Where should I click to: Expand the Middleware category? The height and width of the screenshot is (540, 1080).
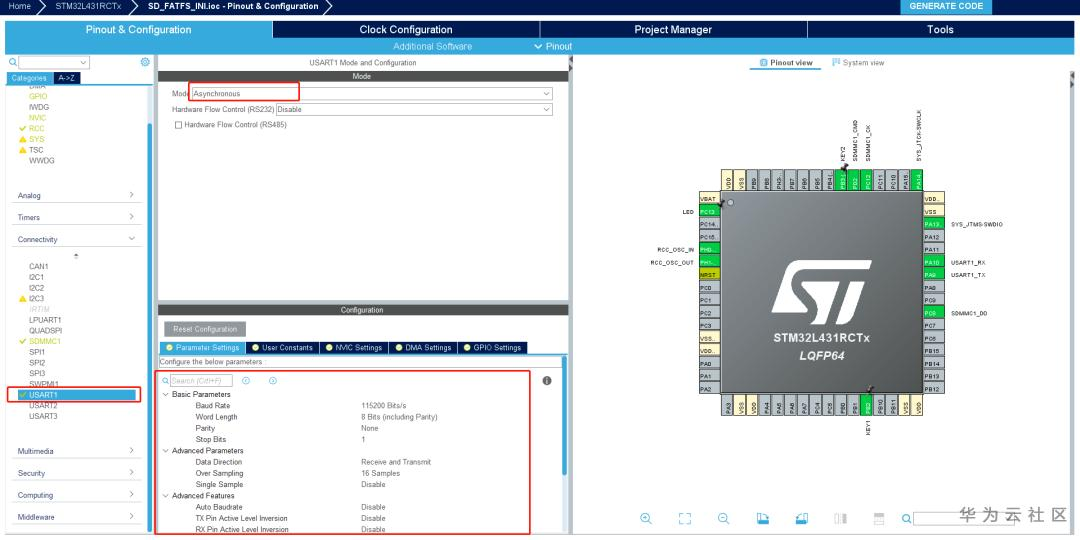76,517
